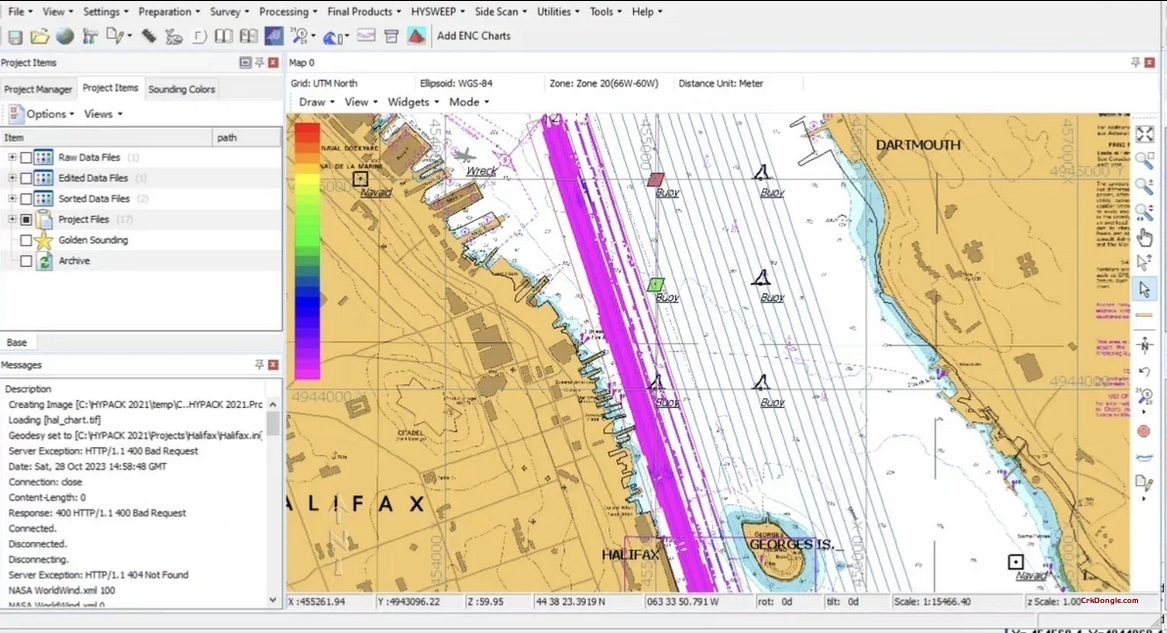Click the blue wave tide icon
The height and width of the screenshot is (633, 1167).
pyautogui.click(x=333, y=36)
